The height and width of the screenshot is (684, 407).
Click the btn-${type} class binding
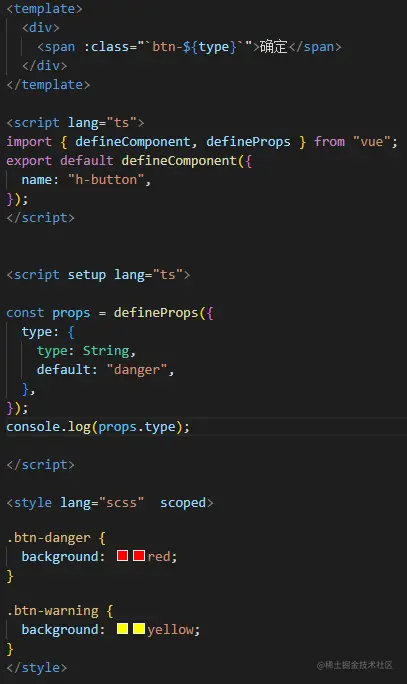pyautogui.click(x=195, y=47)
